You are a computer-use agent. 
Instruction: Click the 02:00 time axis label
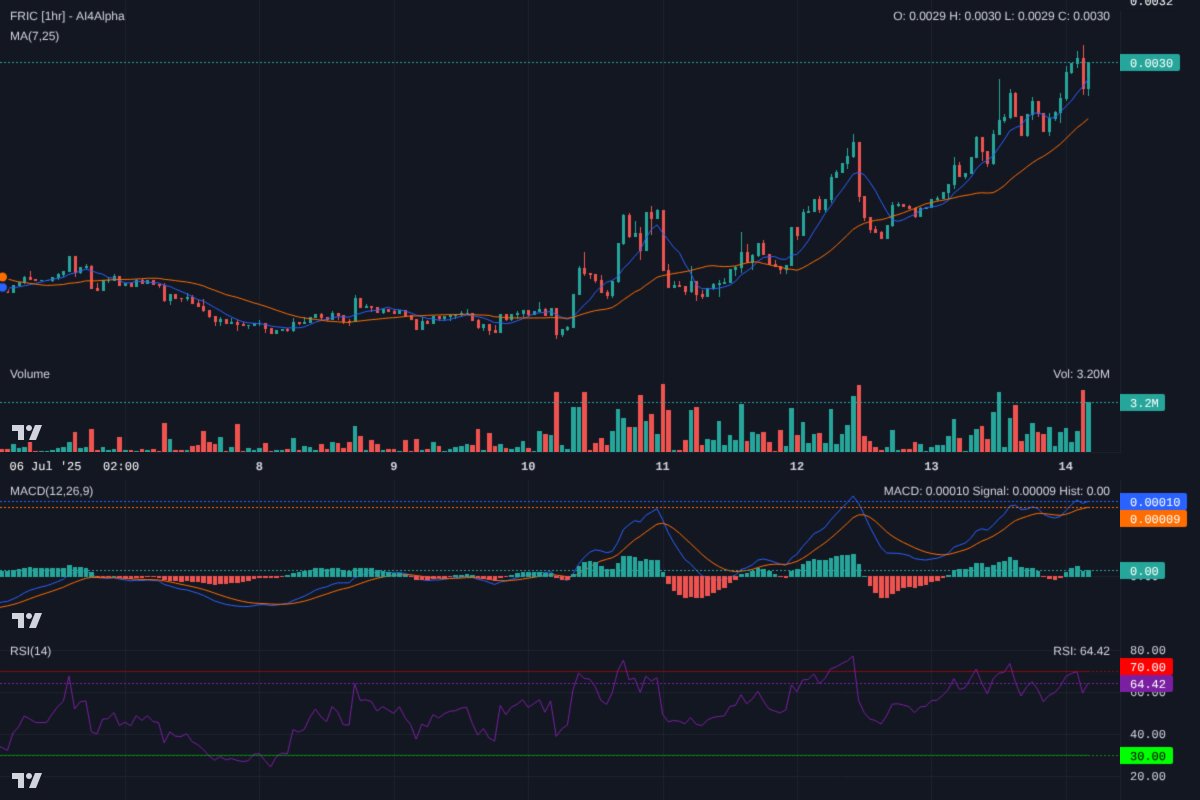pyautogui.click(x=121, y=466)
